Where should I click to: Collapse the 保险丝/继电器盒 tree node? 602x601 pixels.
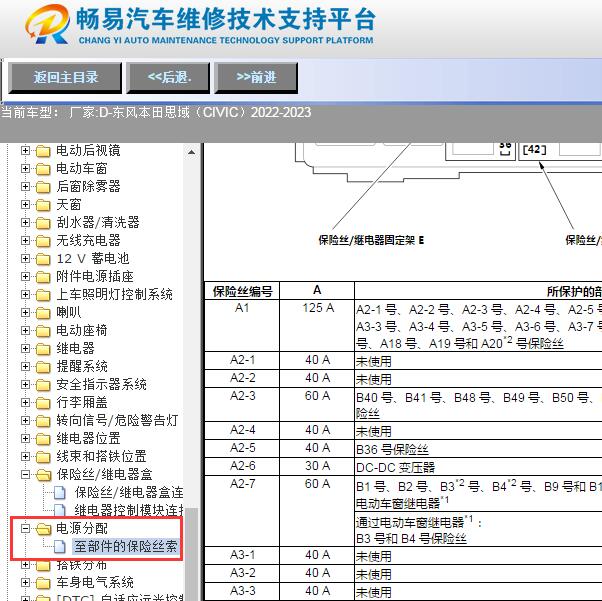pyautogui.click(x=25, y=475)
